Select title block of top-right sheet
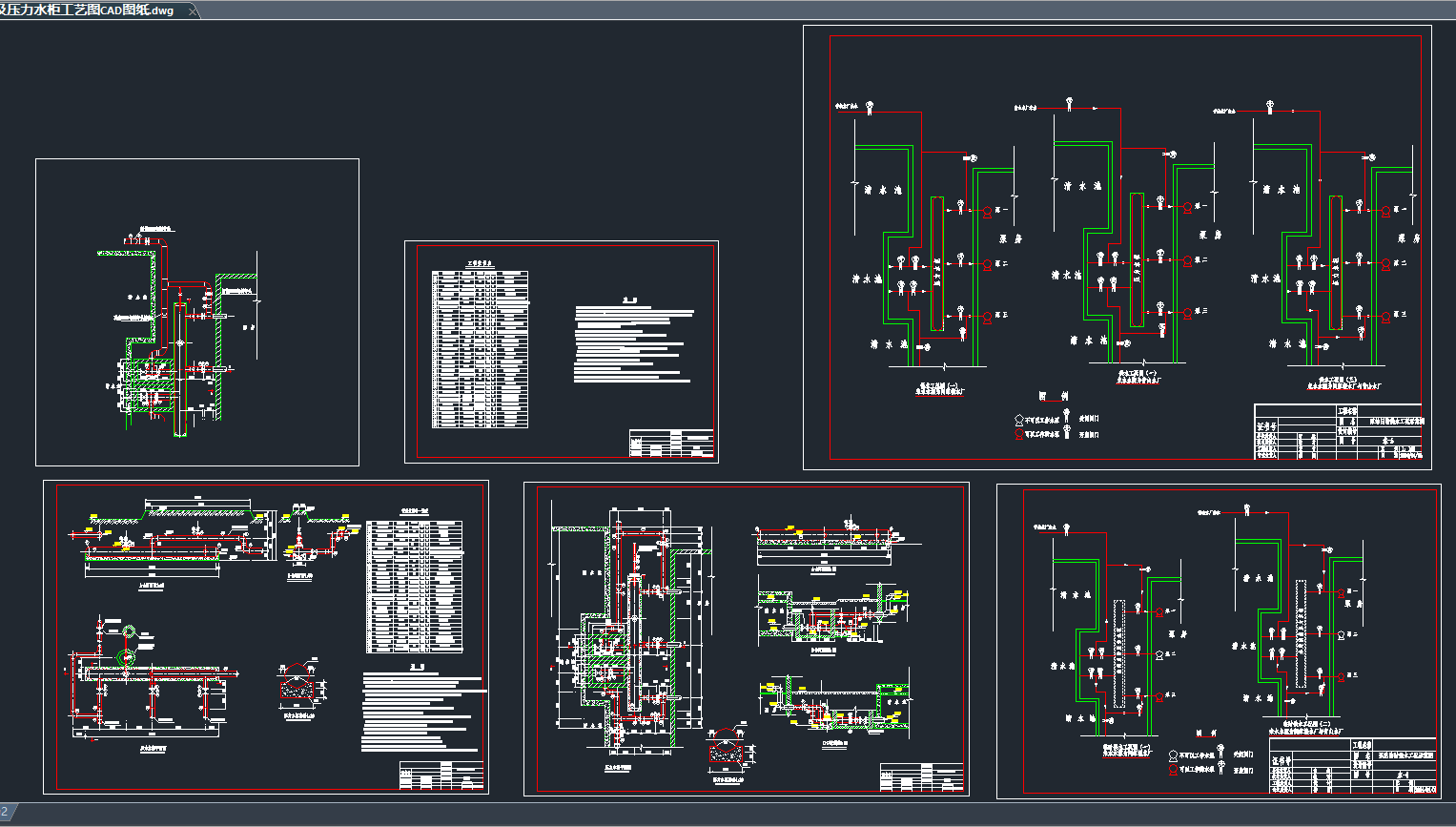 (x=1337, y=432)
